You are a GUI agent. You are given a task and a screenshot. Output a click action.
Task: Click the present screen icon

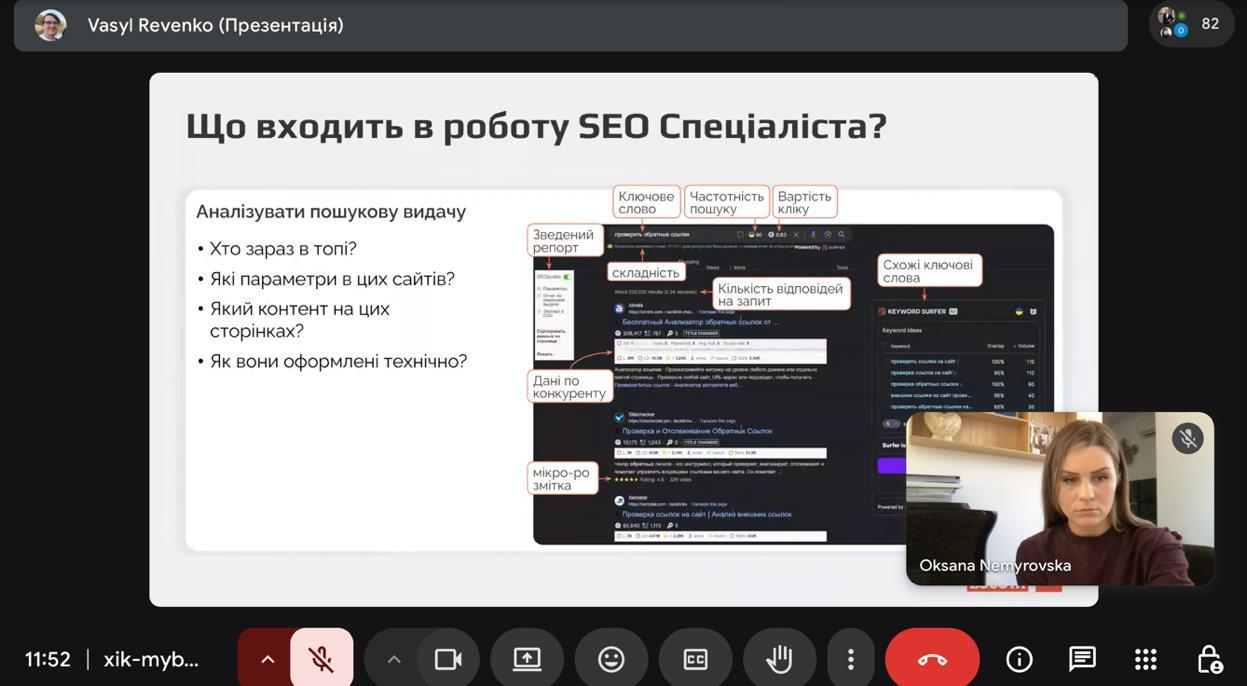pos(527,659)
